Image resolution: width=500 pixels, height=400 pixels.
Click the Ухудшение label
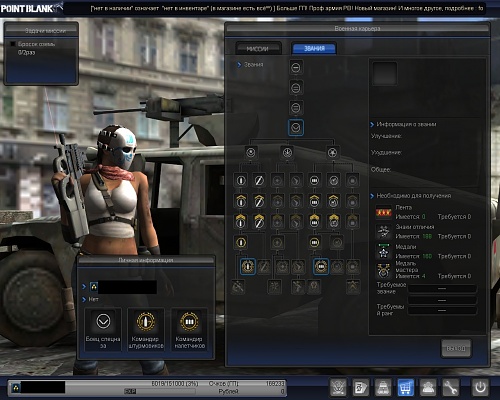(386, 153)
